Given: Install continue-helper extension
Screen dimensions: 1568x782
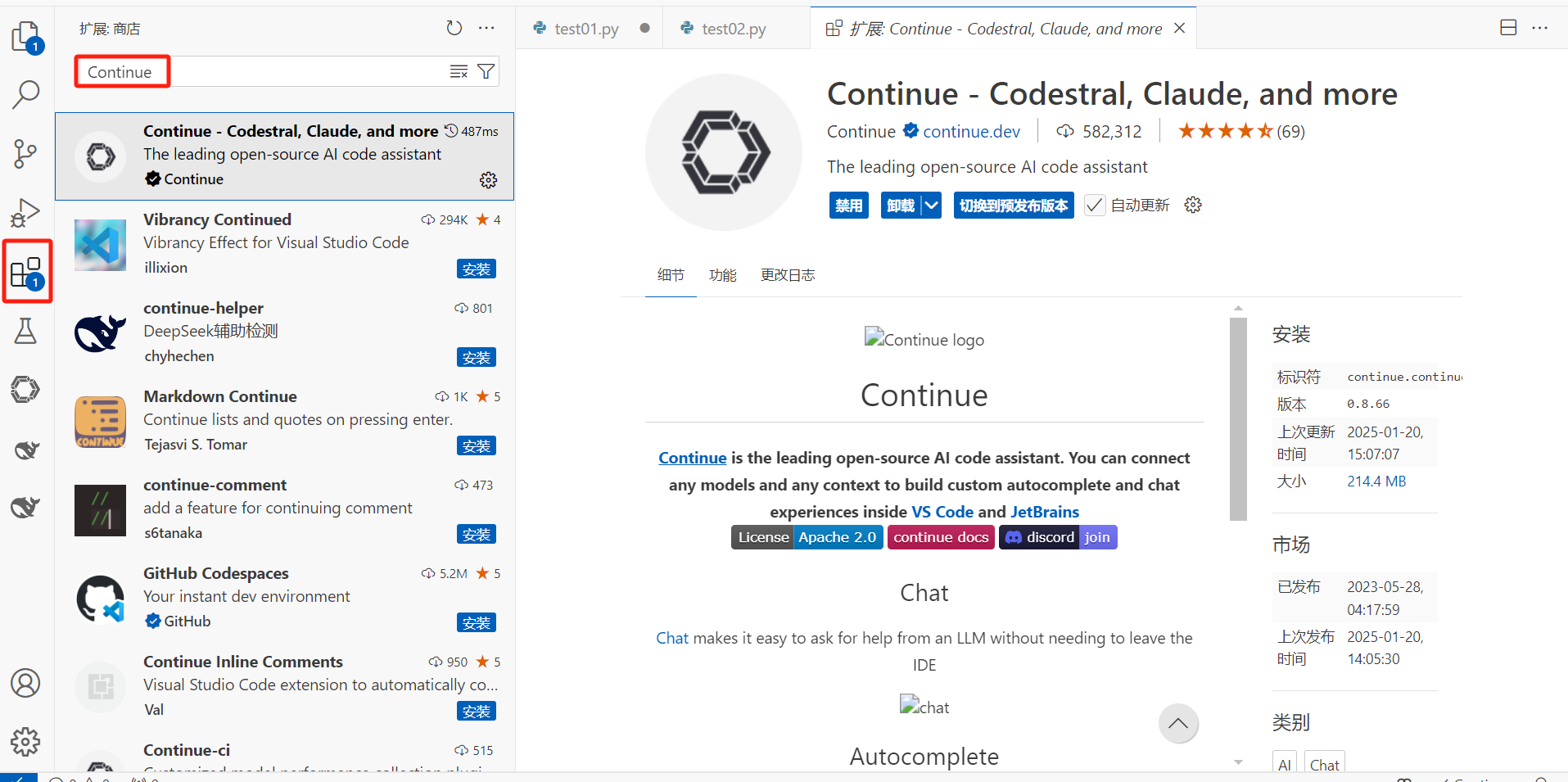Looking at the screenshot, I should pos(477,357).
